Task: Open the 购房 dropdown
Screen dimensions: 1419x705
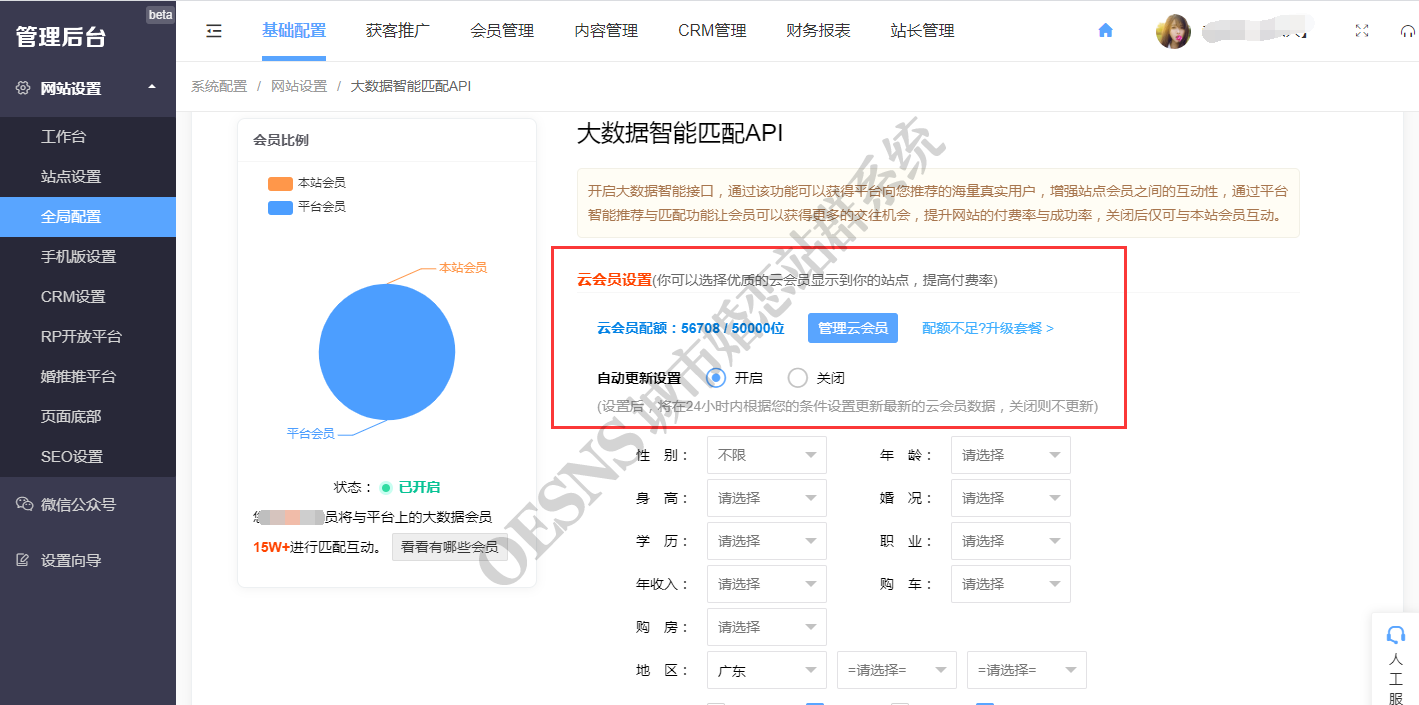Action: [767, 627]
